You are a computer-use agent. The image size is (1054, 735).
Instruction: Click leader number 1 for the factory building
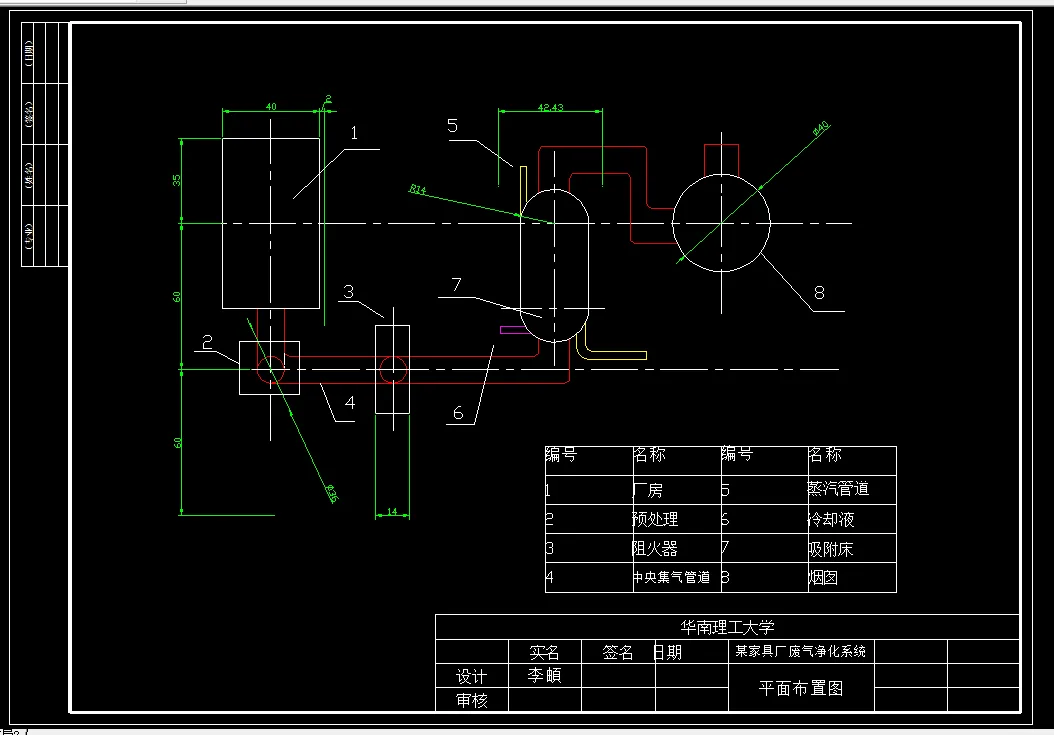coord(354,133)
